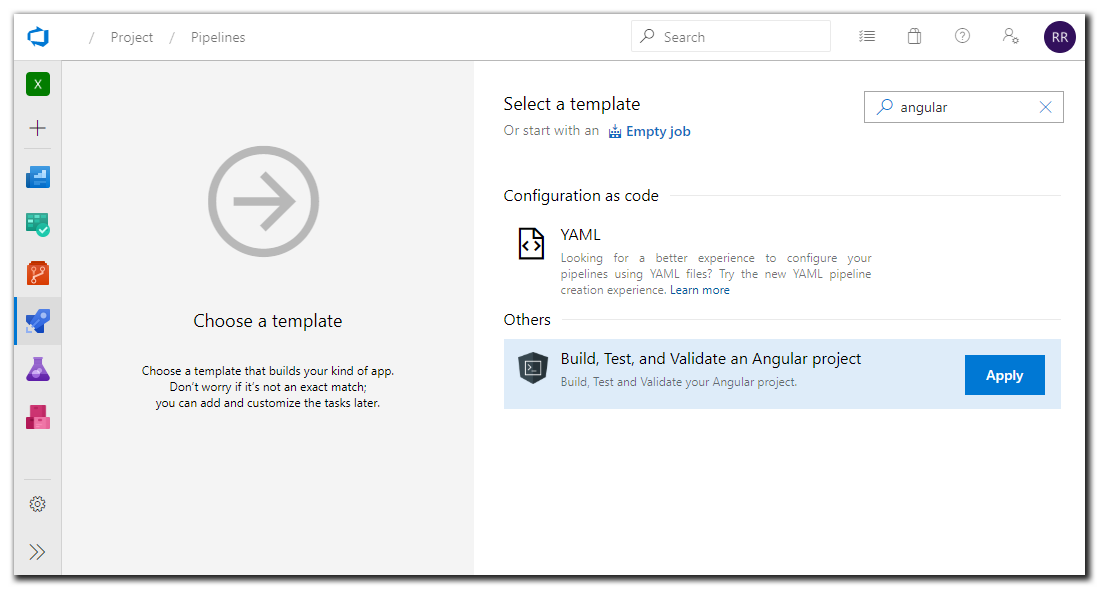Click the large circled arrow graphic
The image size is (1104, 594).
(x=263, y=201)
